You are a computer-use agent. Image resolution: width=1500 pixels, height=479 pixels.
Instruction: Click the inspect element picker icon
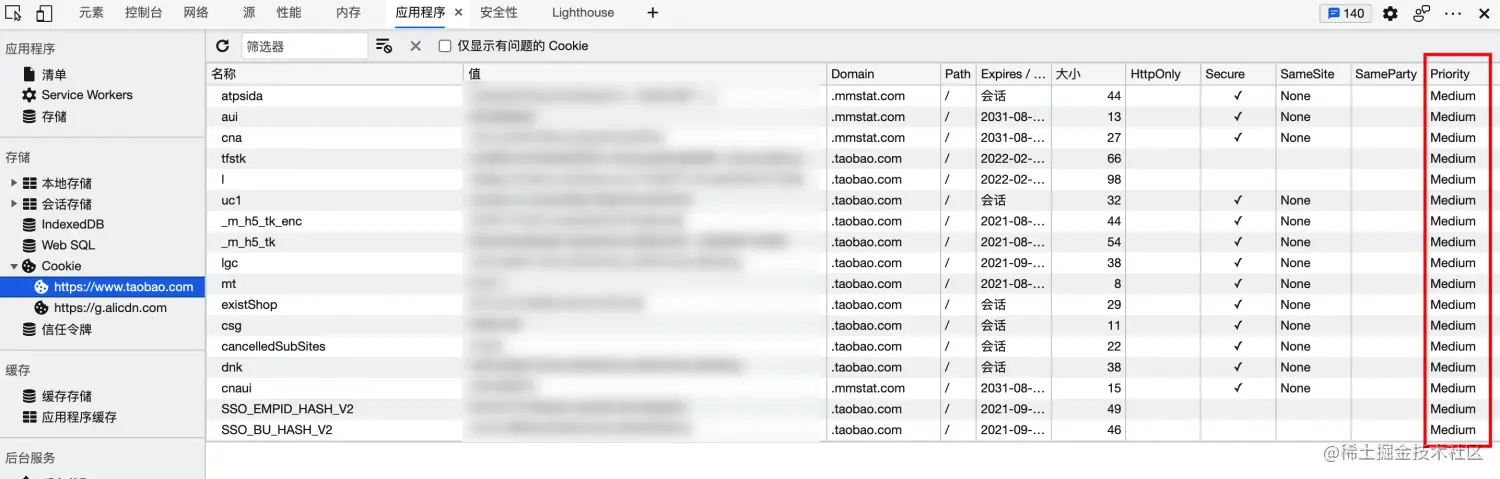point(13,13)
